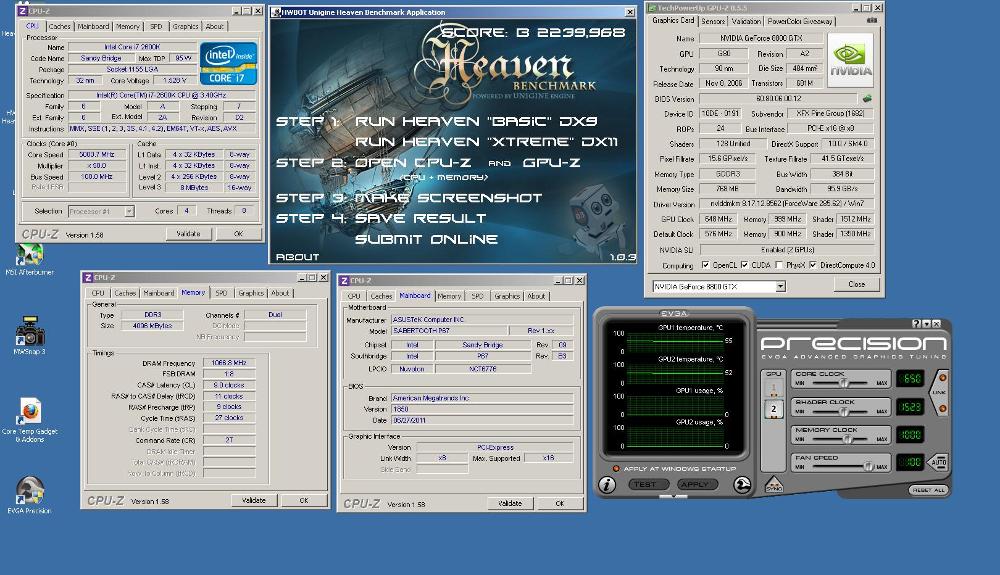Uncheck DirectCompute 4.0 checkbox in GPU-Z
1000x575 pixels.
coord(812,265)
